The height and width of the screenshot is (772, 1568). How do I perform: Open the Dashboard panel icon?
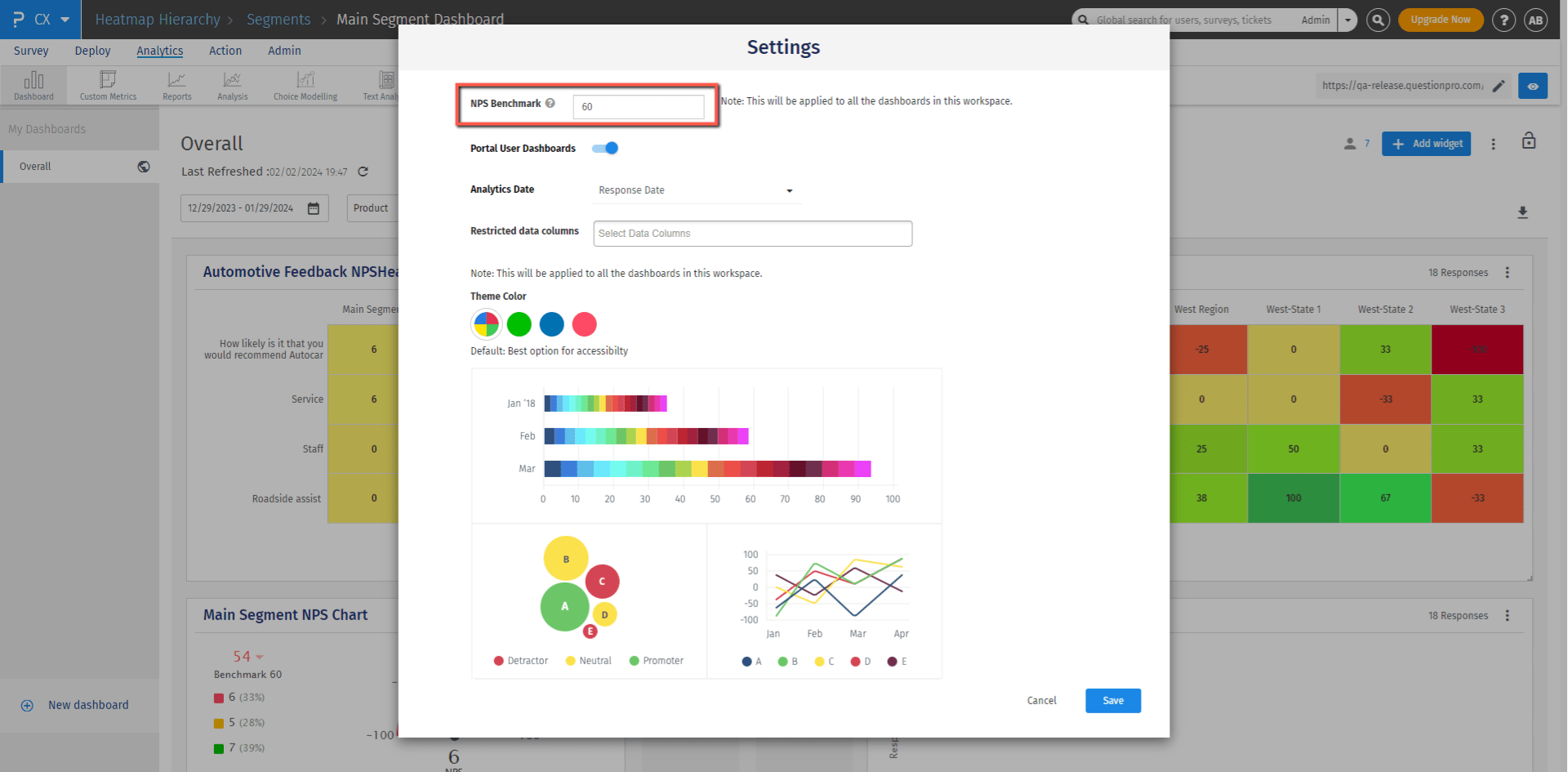click(33, 84)
